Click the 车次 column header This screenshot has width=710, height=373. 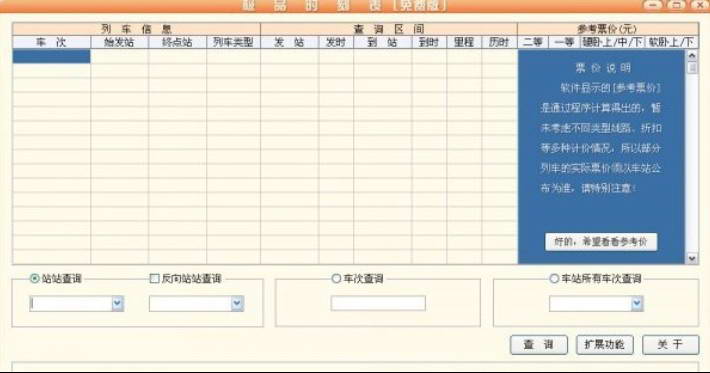(52, 43)
